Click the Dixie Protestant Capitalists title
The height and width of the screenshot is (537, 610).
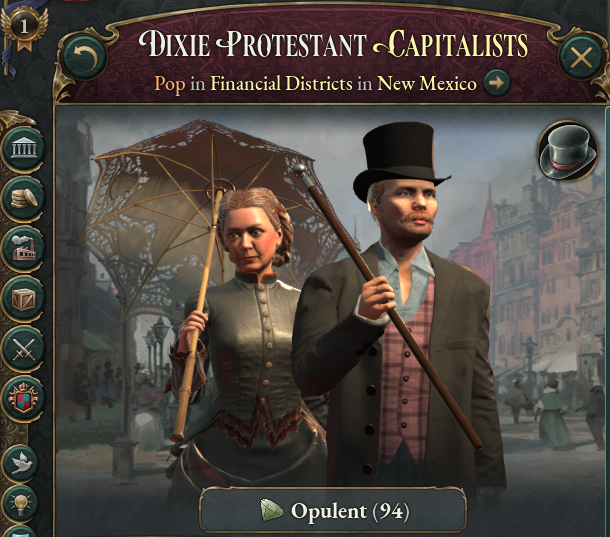333,44
